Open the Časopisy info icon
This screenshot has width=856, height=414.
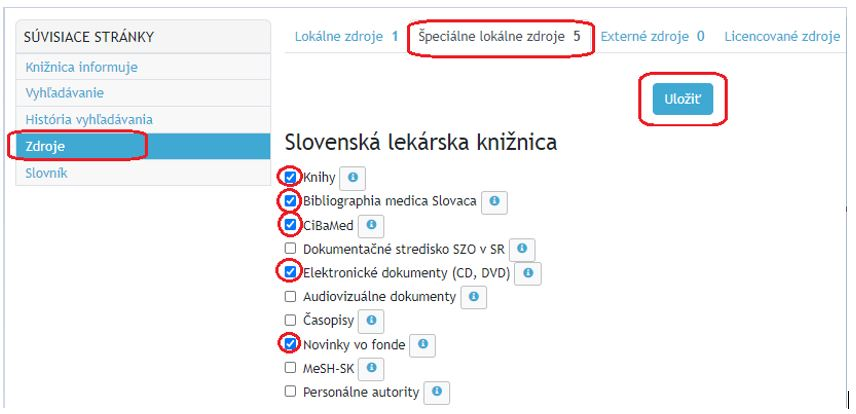[x=371, y=321]
